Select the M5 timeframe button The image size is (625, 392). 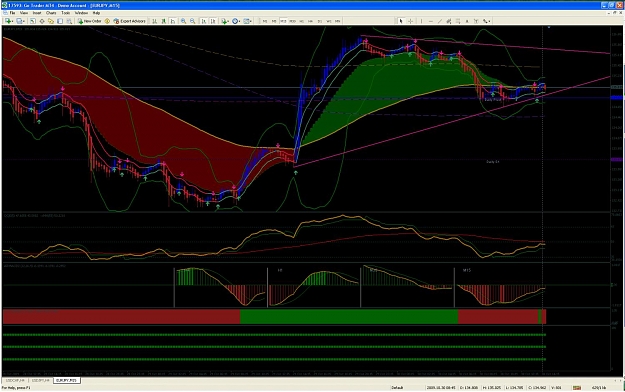click(274, 21)
